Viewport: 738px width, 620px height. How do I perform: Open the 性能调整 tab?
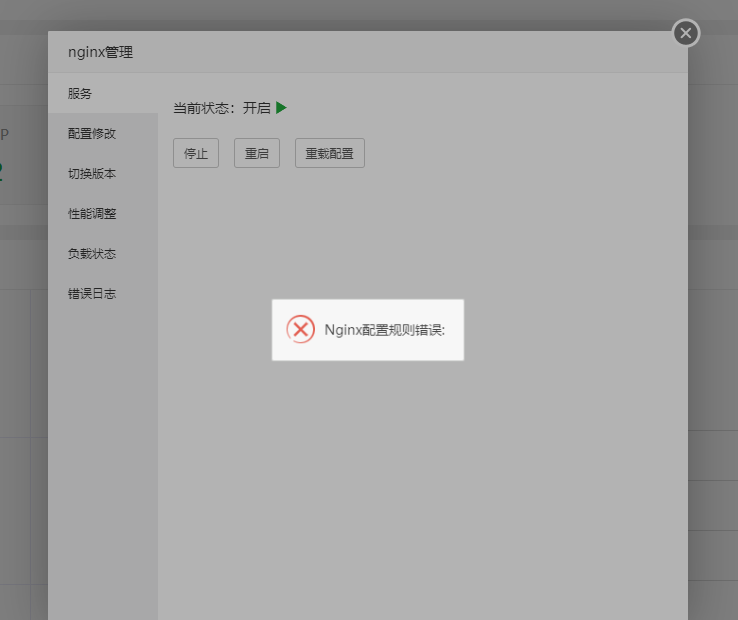(103, 214)
